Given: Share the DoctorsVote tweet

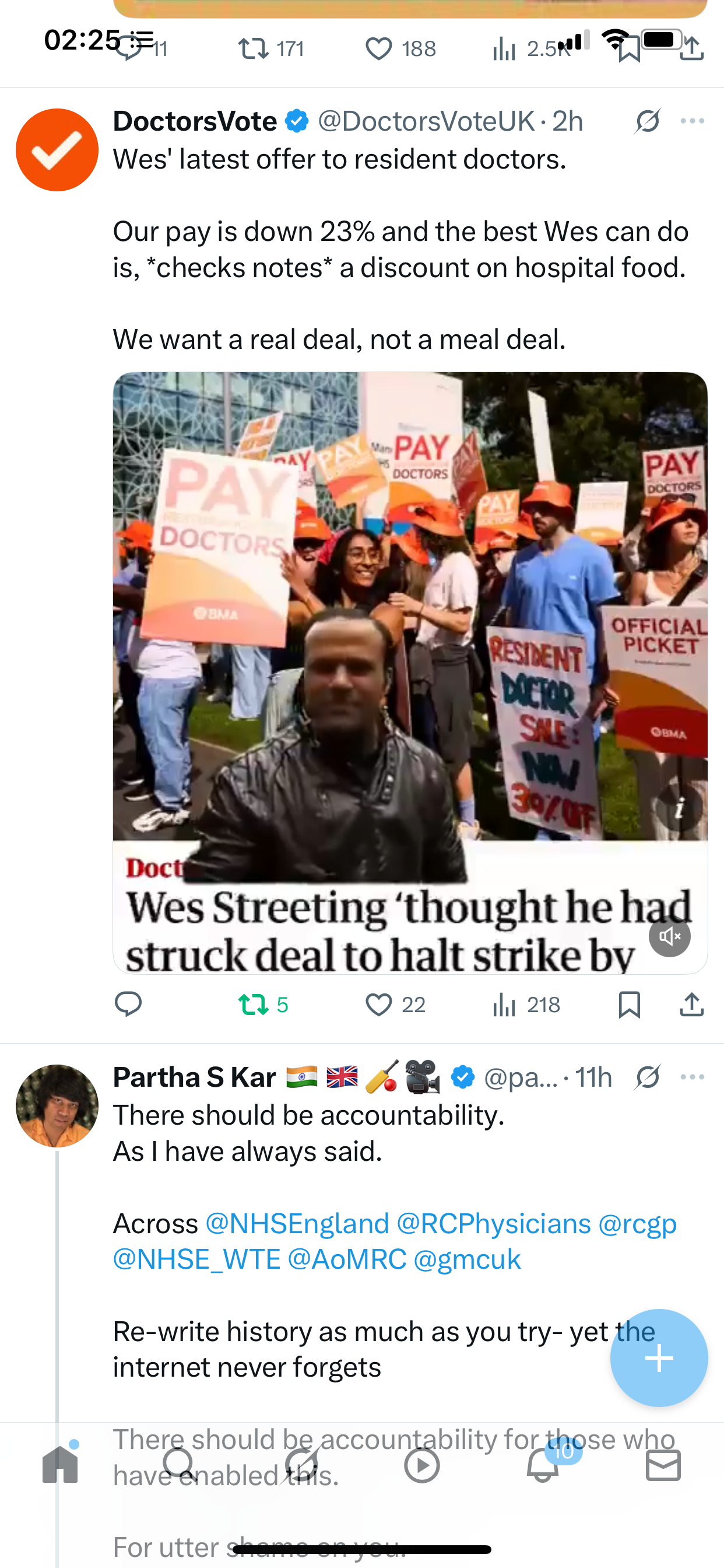Looking at the screenshot, I should 692,1005.
